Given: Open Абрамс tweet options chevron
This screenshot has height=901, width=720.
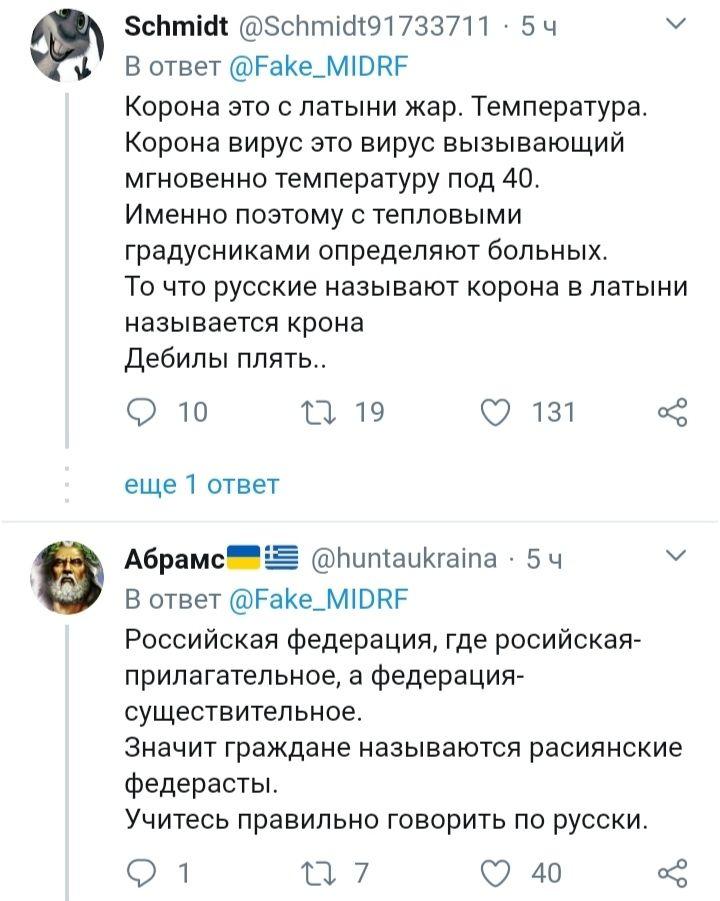Looking at the screenshot, I should point(677,557).
